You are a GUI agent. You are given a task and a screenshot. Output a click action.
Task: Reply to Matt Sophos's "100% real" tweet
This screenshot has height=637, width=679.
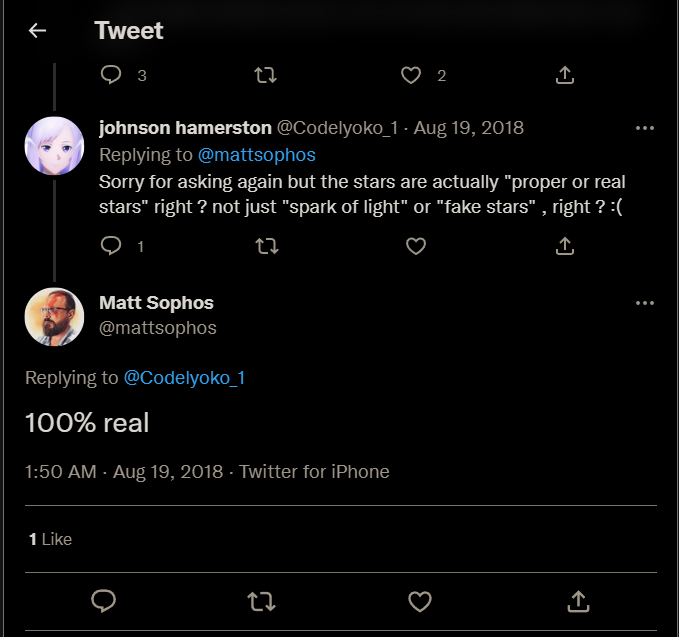104,601
